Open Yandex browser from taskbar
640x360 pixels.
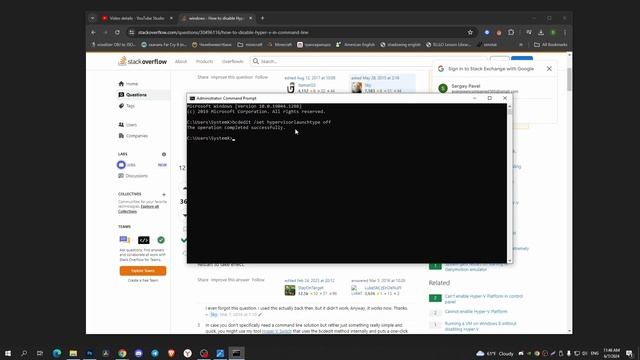pos(187,353)
